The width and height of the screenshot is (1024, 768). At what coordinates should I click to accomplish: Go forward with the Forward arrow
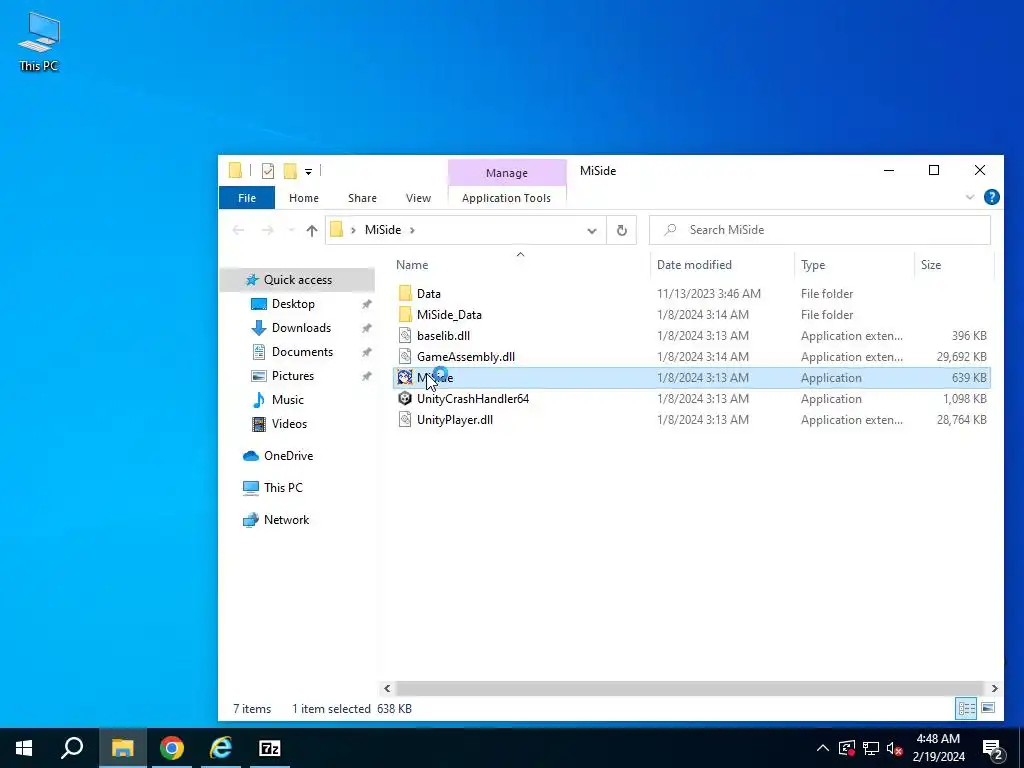click(x=267, y=230)
